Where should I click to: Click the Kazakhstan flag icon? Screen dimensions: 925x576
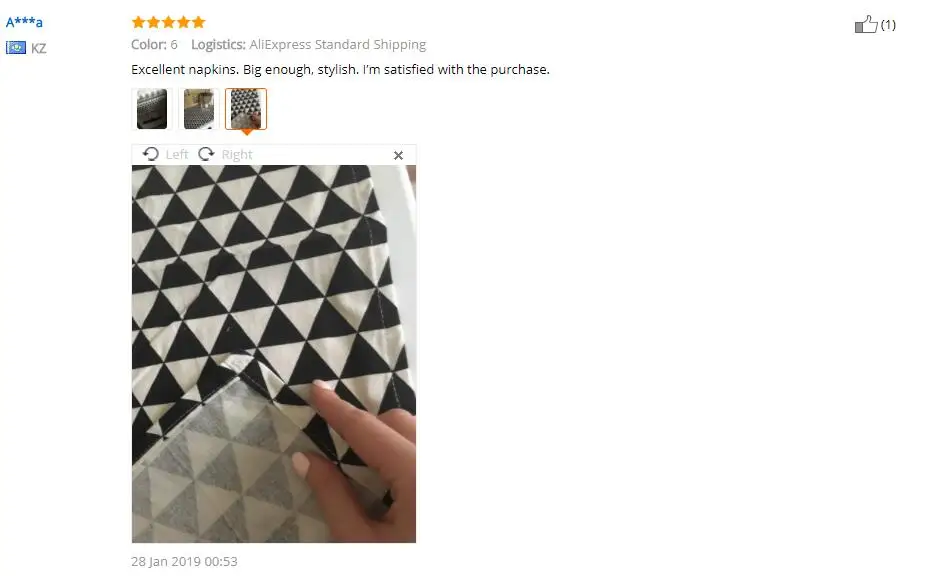point(16,47)
